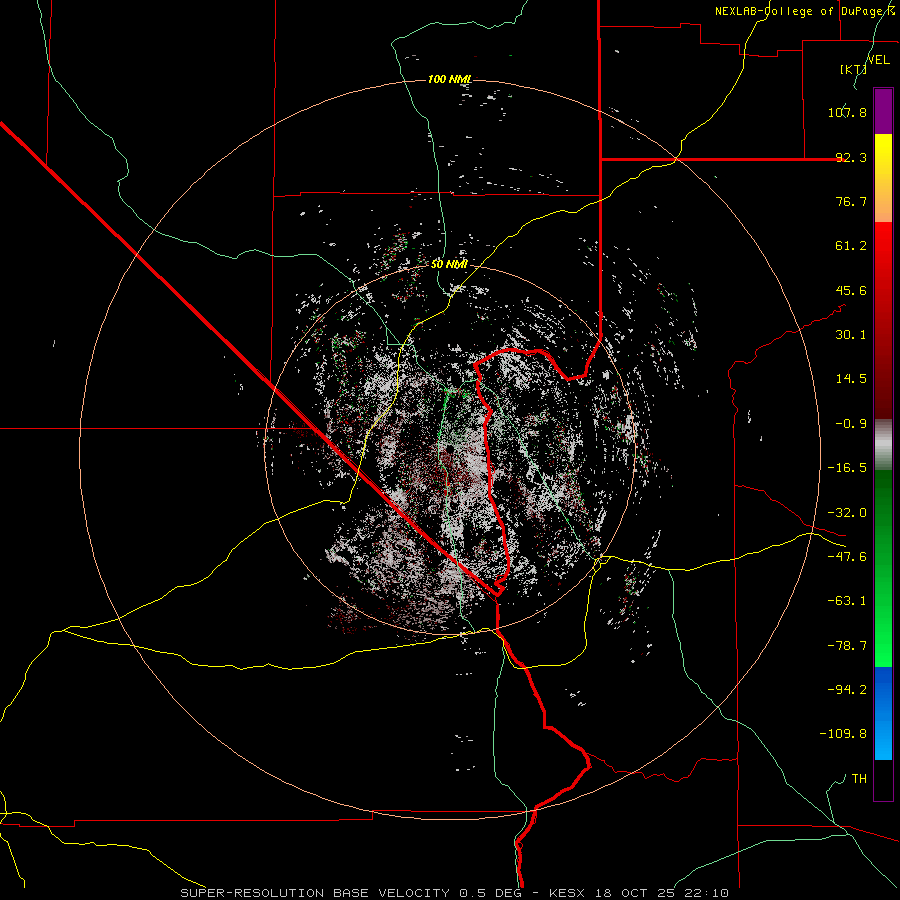The width and height of the screenshot is (900, 900).
Task: Click the NEXLAB-College of DuPage title text
Action: click(x=805, y=11)
